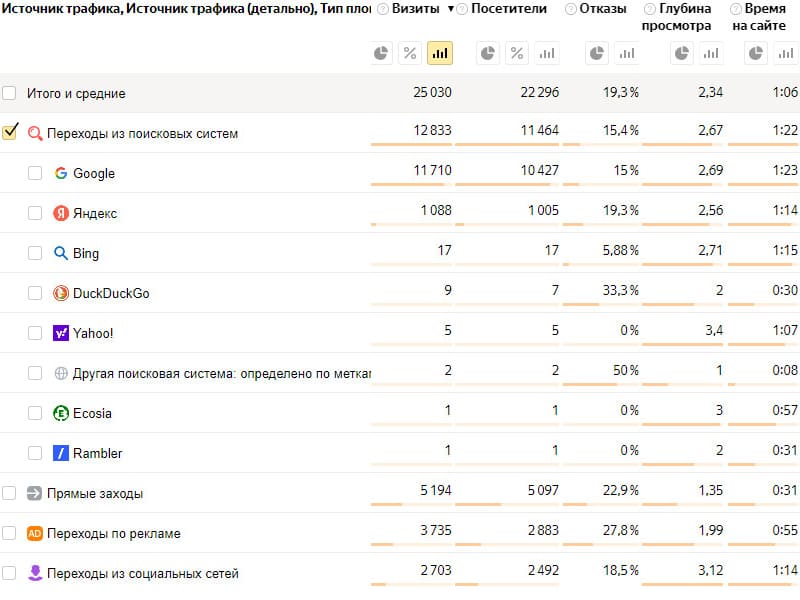The image size is (800, 600).
Task: Click highlighted bar chart icon under Визиты
Action: tap(440, 53)
